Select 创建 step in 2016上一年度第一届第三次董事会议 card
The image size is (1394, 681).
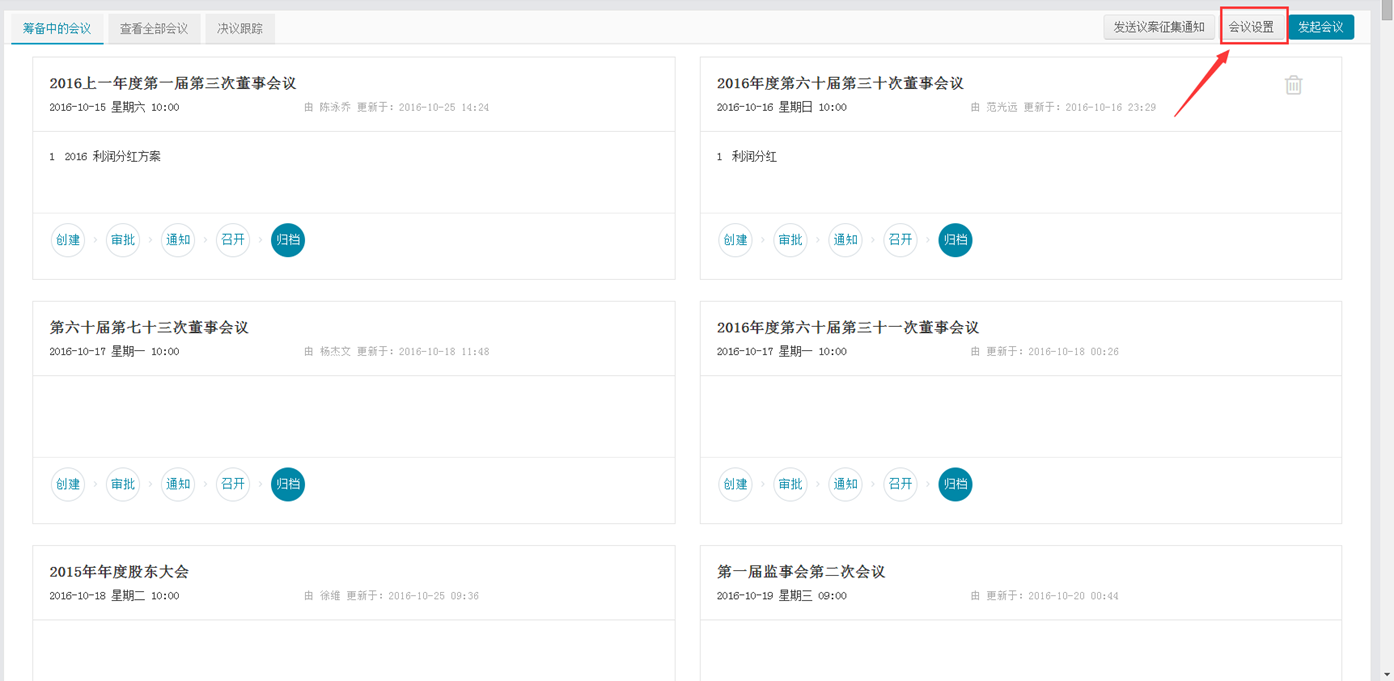[68, 240]
